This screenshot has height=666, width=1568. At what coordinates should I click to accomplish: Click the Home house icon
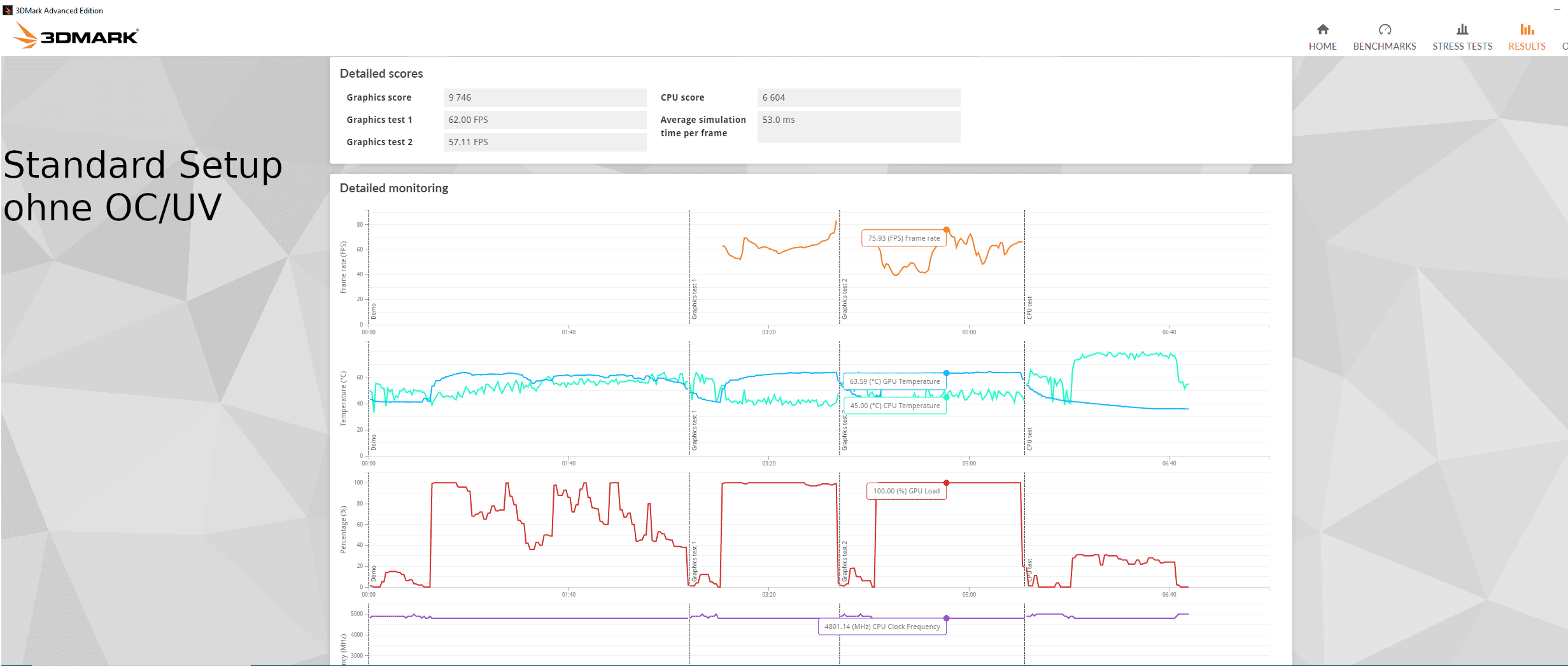tap(1322, 29)
